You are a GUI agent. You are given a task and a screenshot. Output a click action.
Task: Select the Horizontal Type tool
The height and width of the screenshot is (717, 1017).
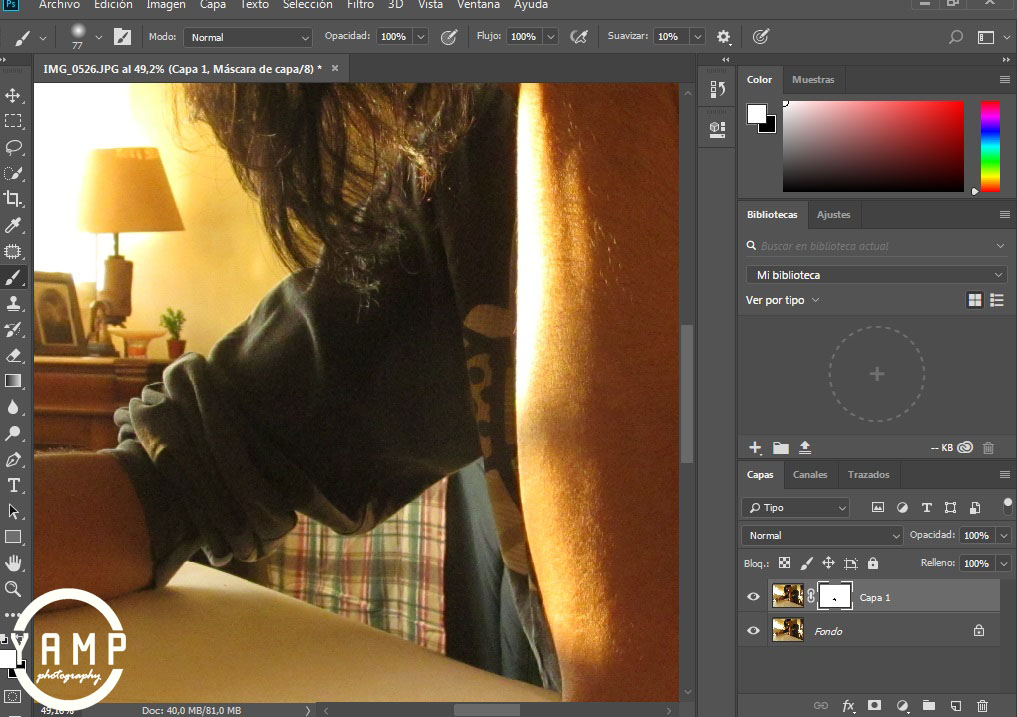[x=13, y=485]
